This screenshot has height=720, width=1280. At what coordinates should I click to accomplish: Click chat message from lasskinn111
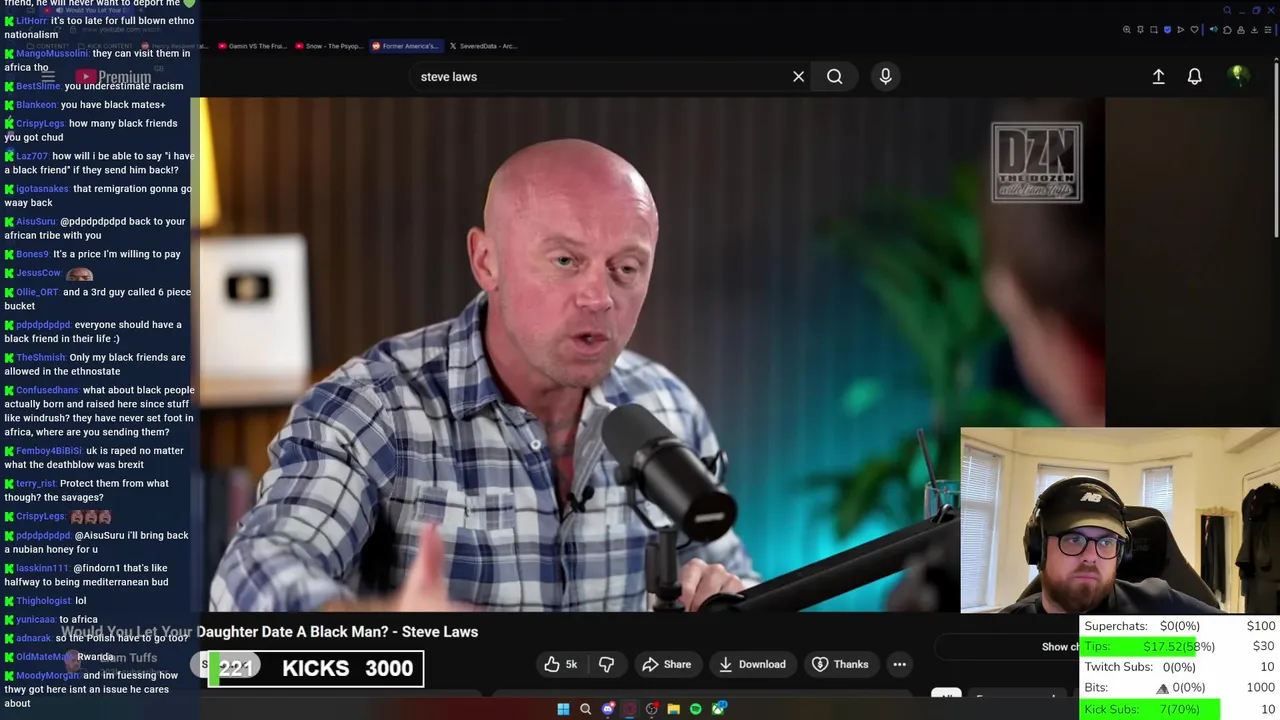[x=86, y=575]
